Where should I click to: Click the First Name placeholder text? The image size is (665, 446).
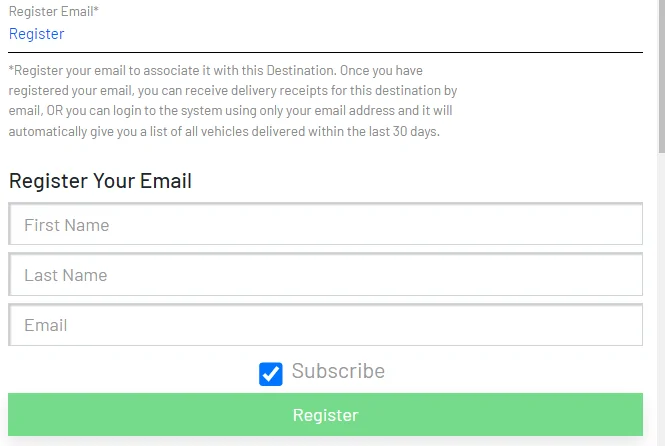(x=67, y=225)
